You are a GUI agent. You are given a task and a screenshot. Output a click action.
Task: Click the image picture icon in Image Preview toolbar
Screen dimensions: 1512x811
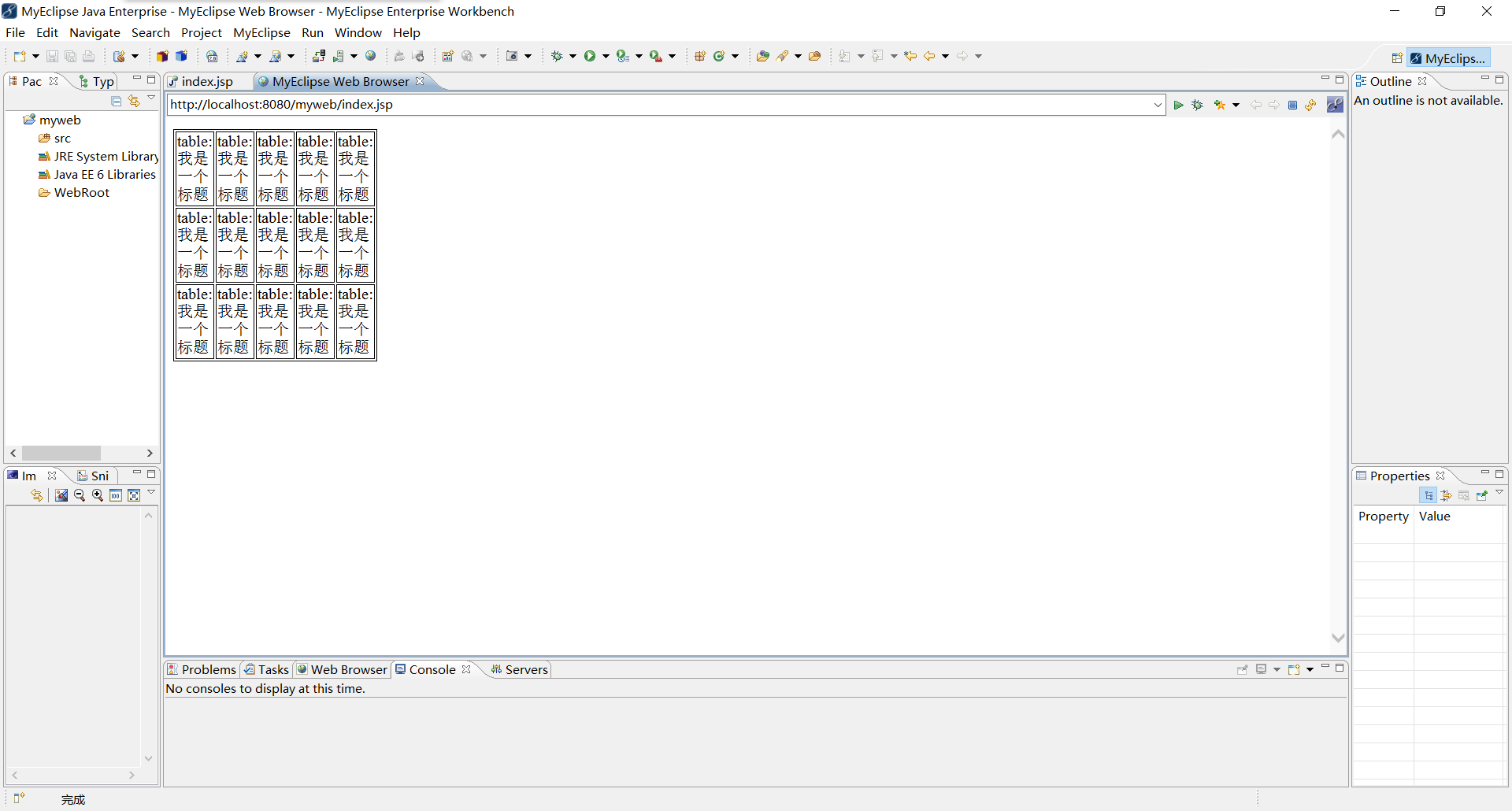pyautogui.click(x=61, y=495)
